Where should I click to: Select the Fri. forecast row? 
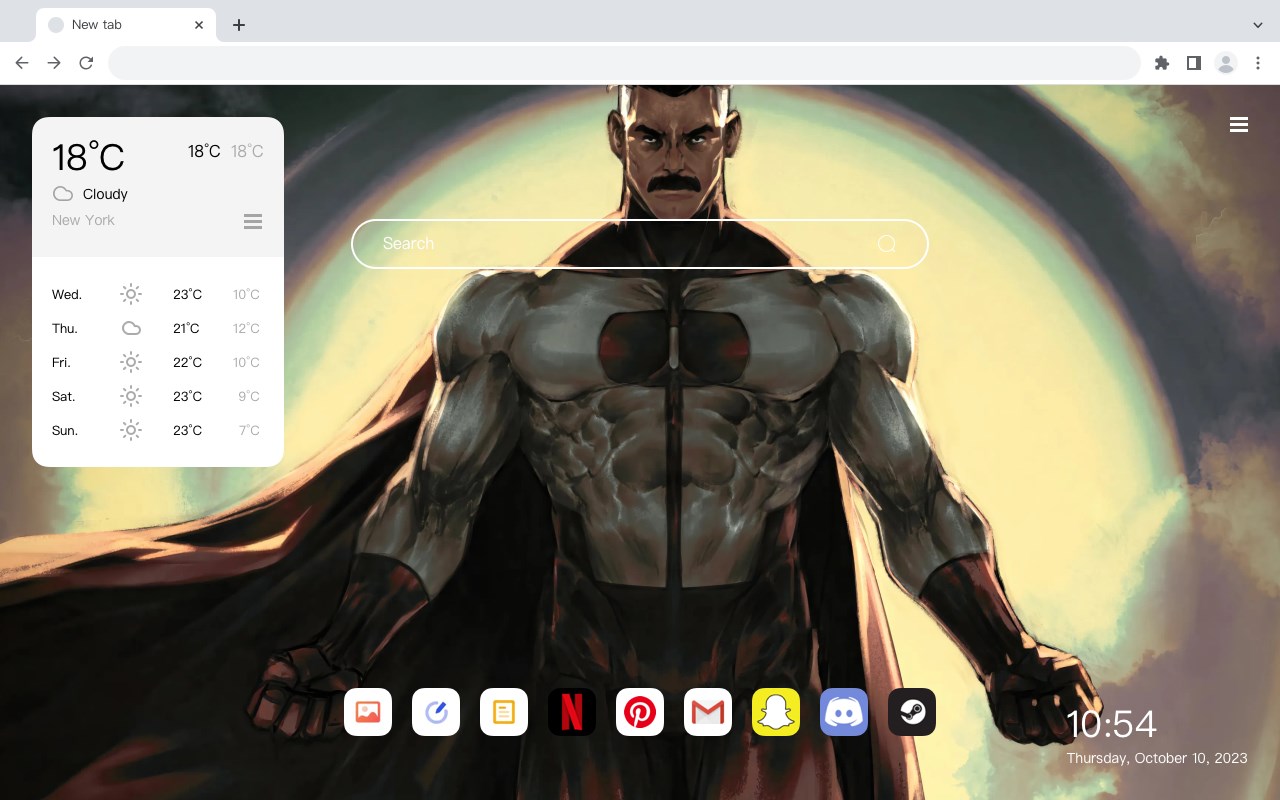157,362
